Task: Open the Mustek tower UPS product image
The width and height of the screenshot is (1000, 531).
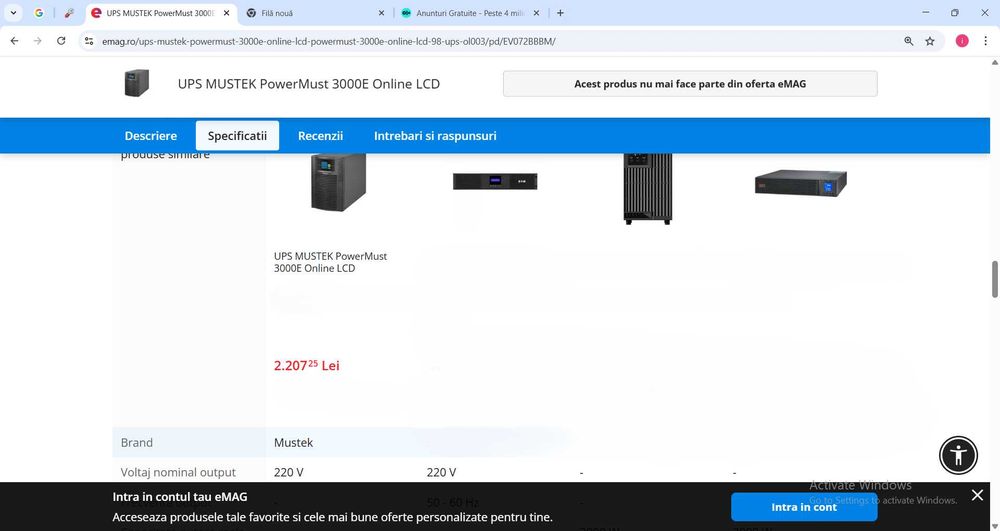Action: (338, 182)
